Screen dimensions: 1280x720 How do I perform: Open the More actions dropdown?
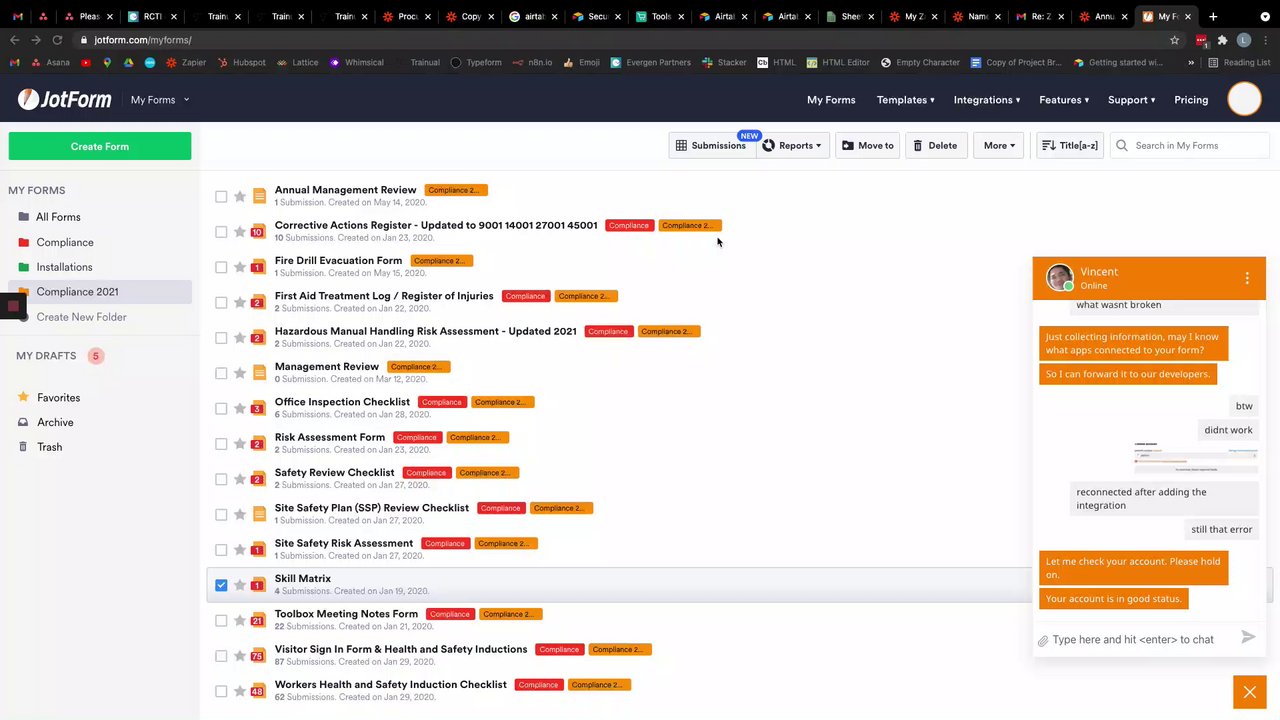pos(998,146)
